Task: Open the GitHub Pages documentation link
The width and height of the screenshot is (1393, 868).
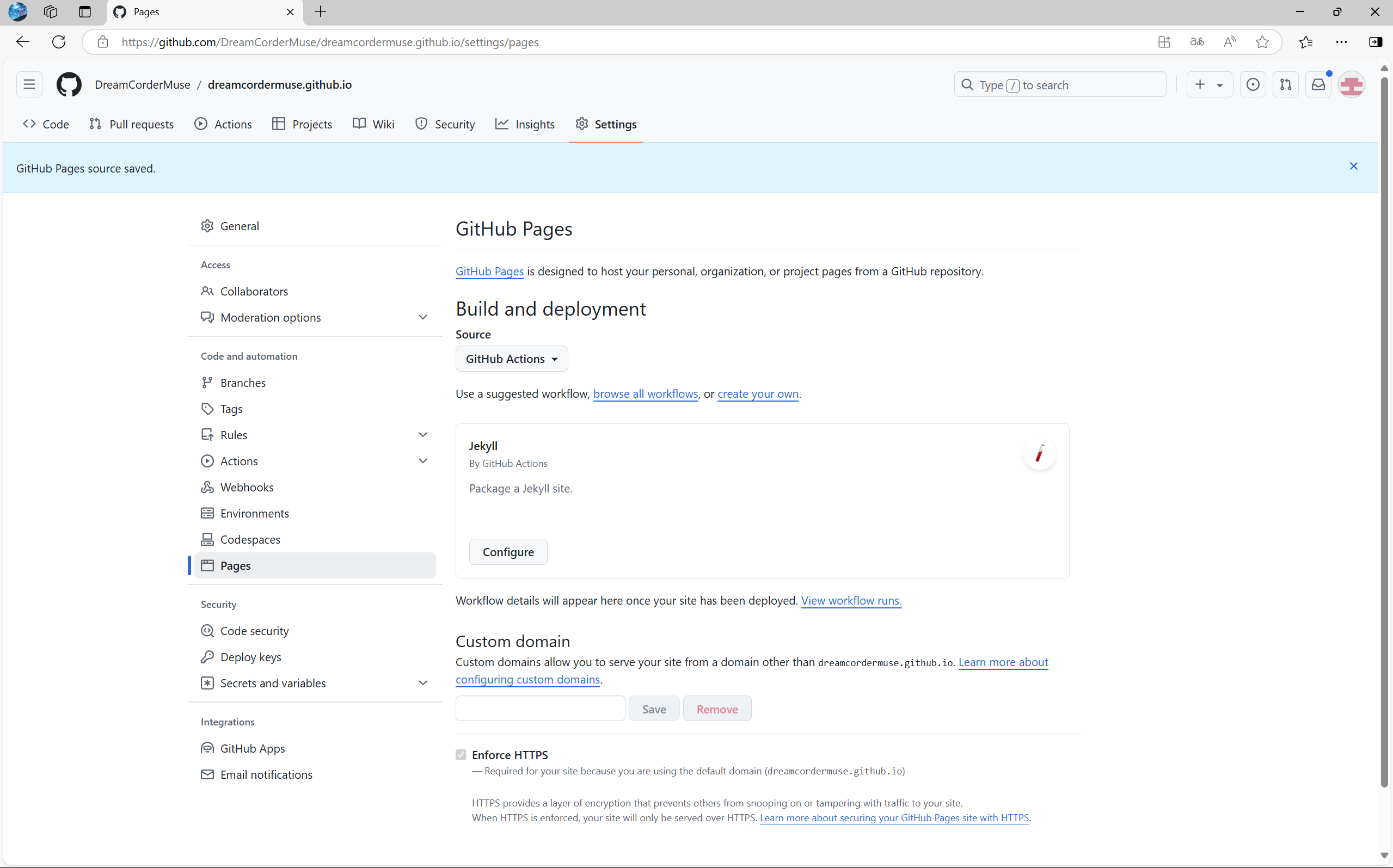Action: pos(489,271)
